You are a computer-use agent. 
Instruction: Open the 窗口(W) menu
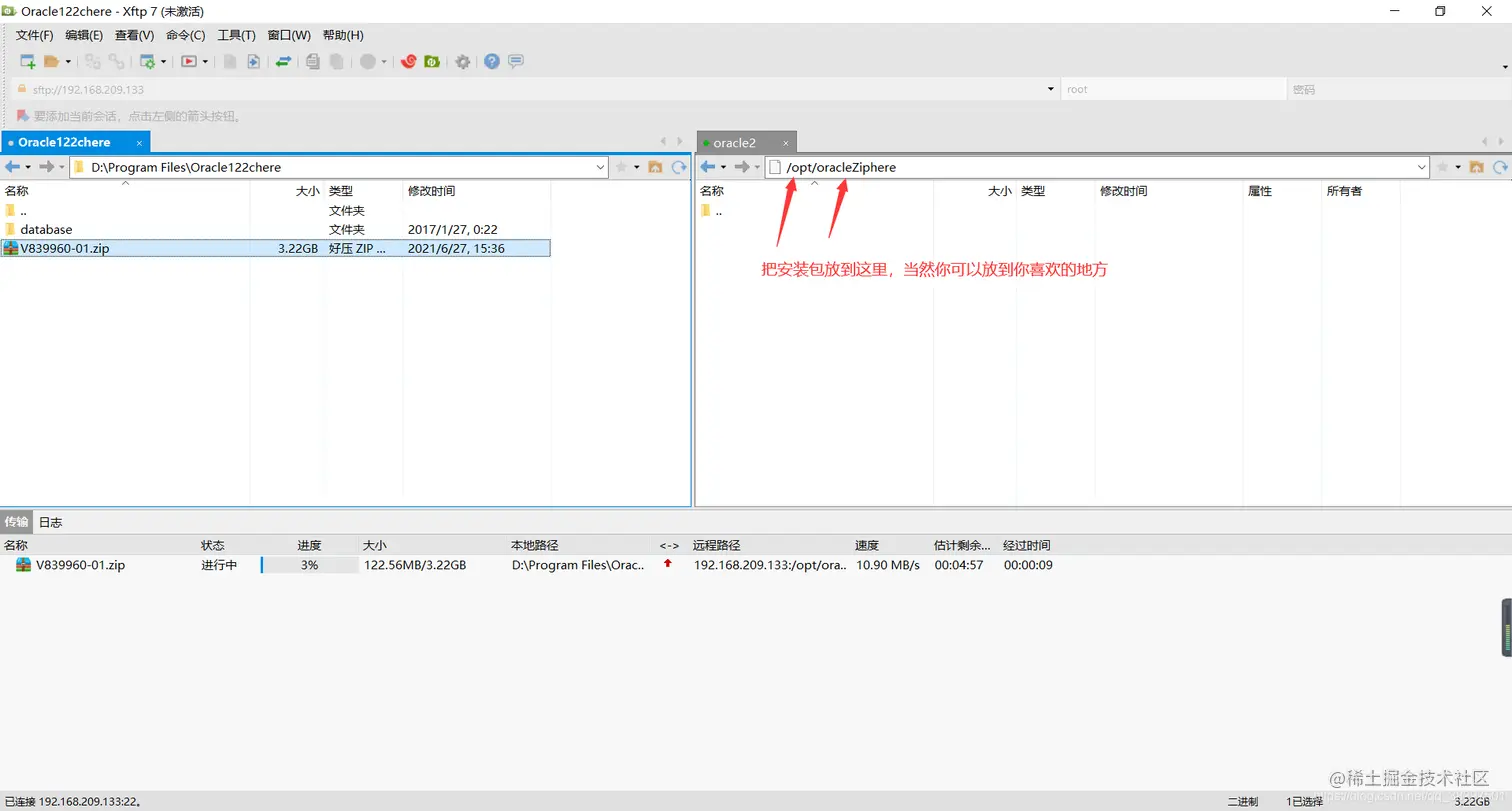coord(289,35)
